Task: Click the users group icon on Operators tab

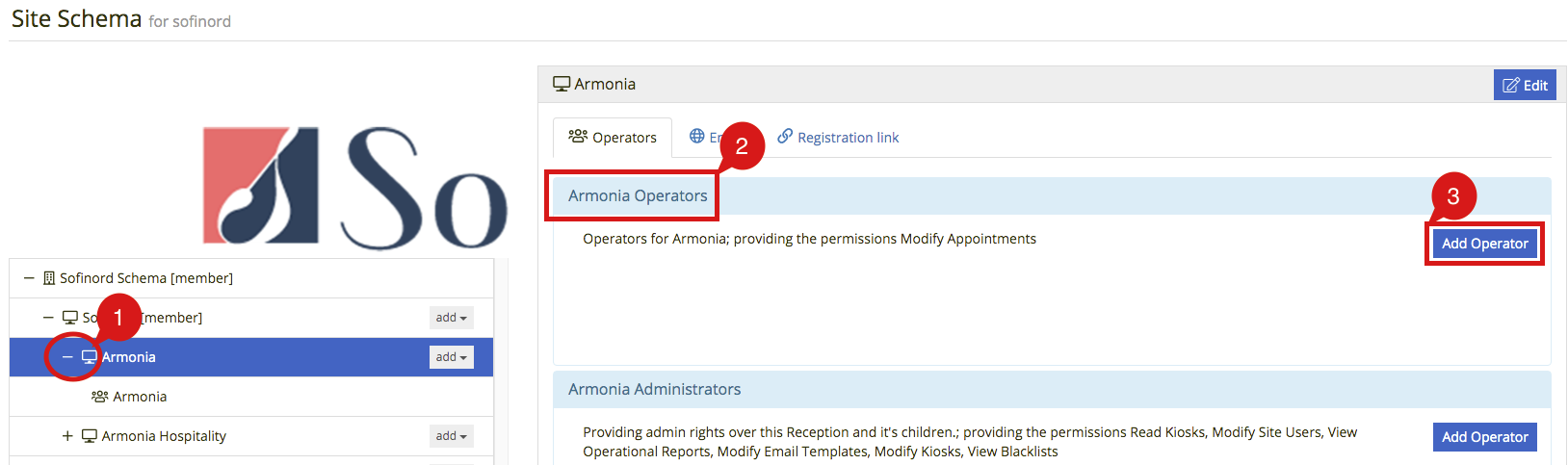Action: point(578,137)
